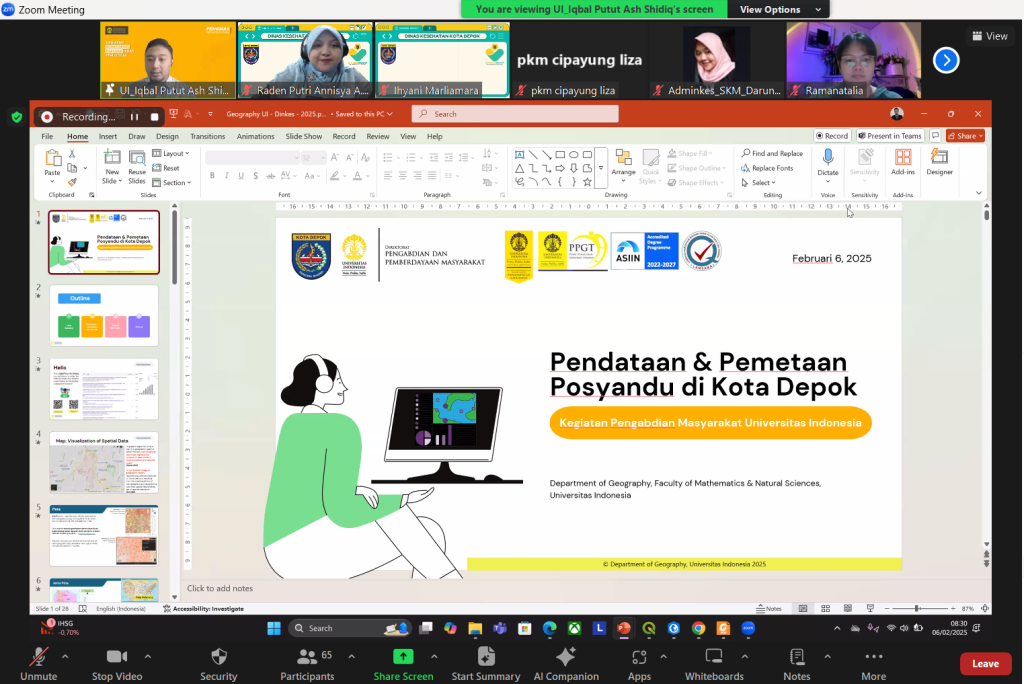This screenshot has height=684, width=1024.
Task: Open the AI Companion sparkle icon
Action: [x=566, y=657]
